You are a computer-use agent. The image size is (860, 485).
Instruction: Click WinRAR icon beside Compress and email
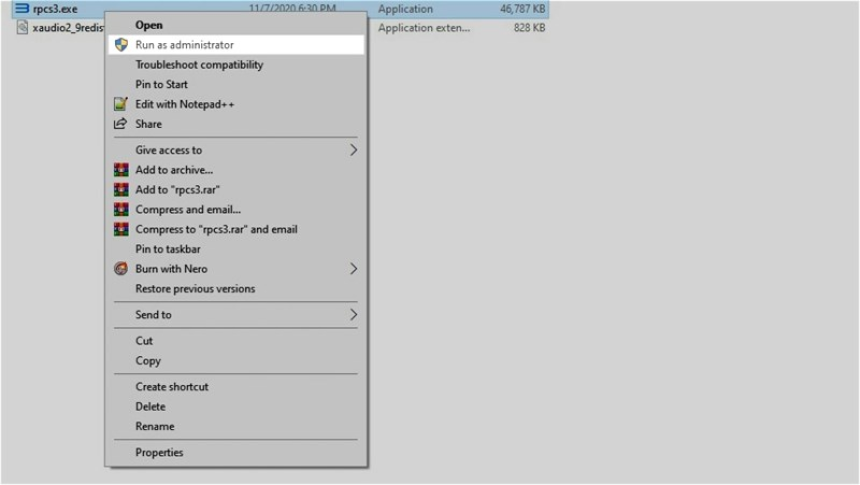coord(121,209)
